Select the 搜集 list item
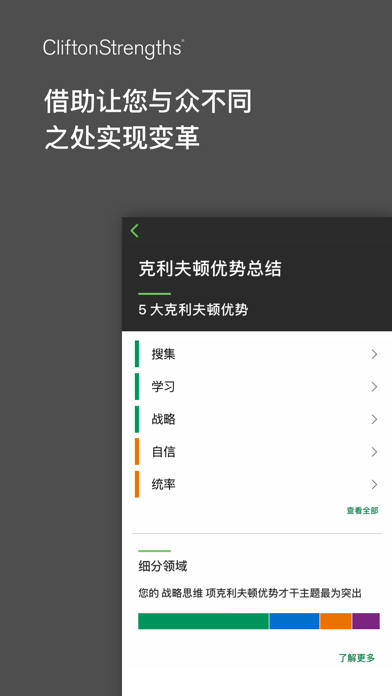The height and width of the screenshot is (696, 392). pyautogui.click(x=257, y=354)
